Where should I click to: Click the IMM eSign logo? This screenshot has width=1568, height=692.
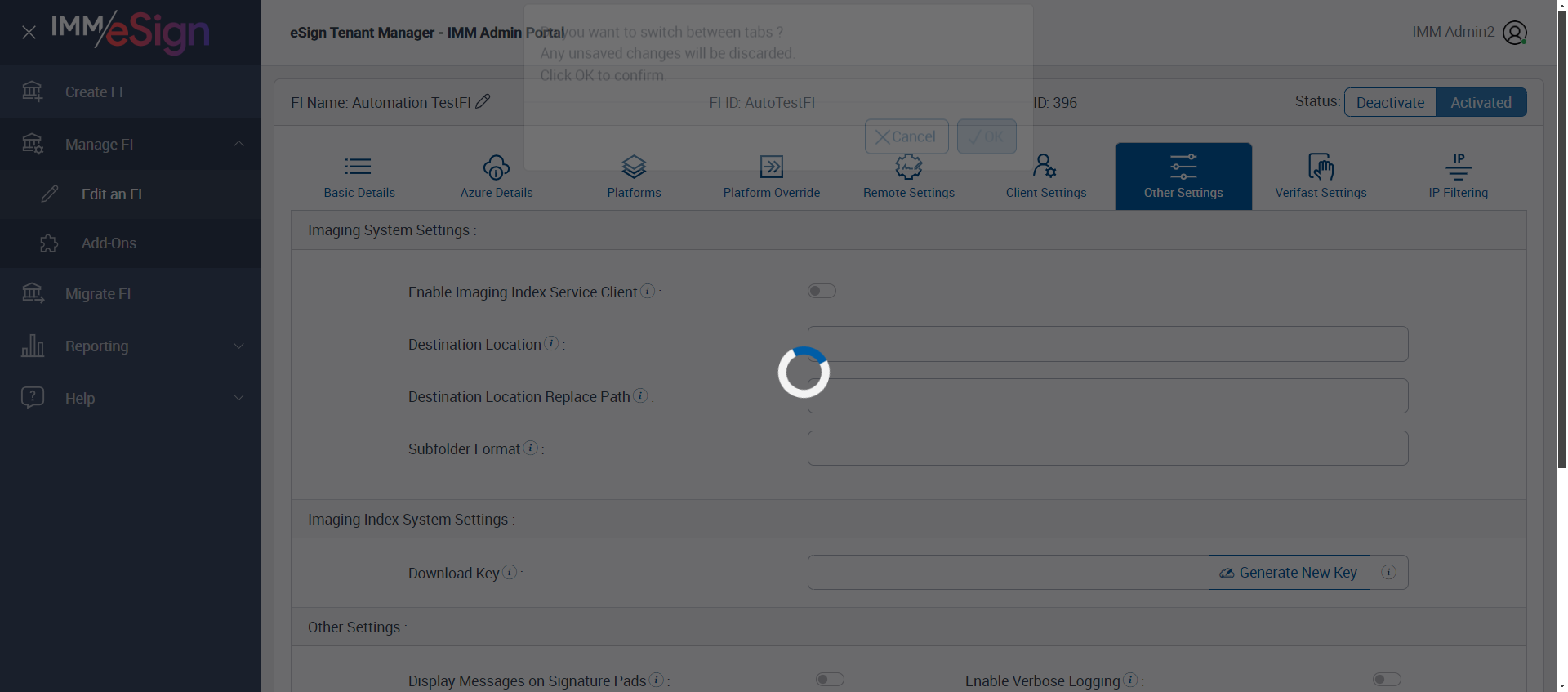click(131, 32)
